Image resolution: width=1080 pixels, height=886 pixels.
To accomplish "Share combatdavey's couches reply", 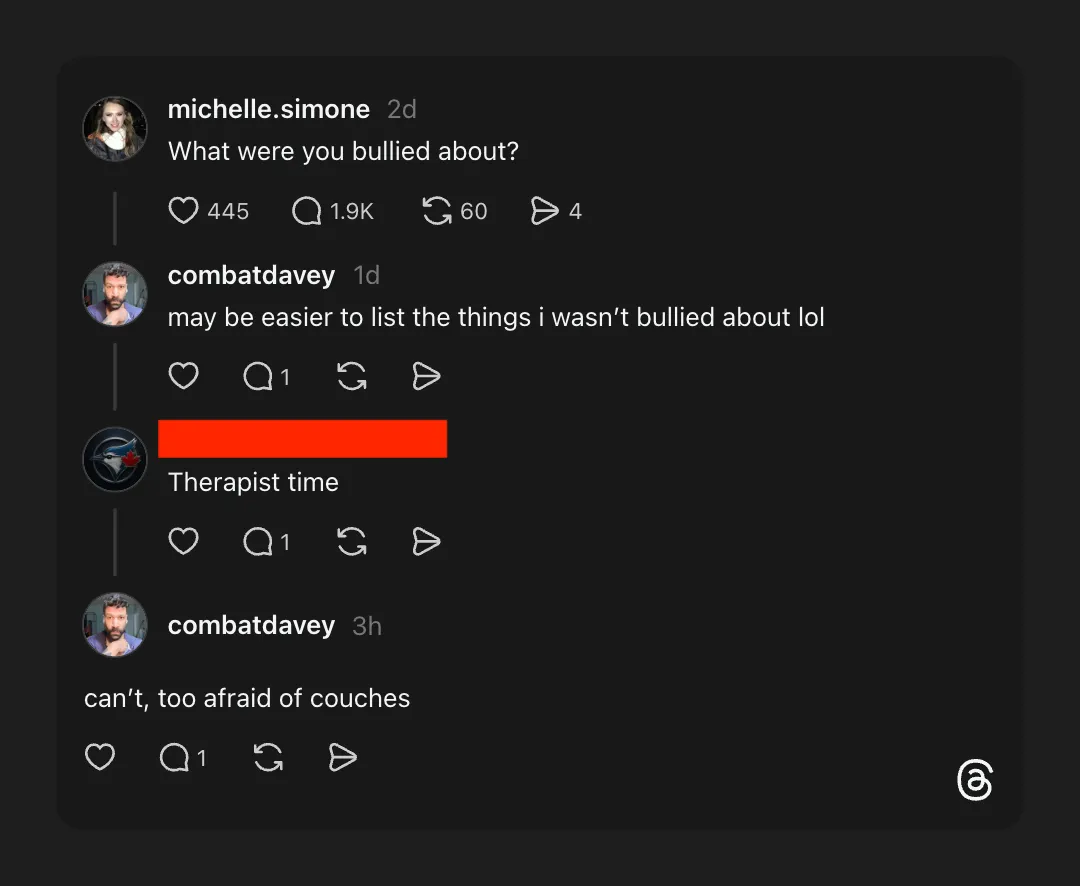I will click(341, 757).
